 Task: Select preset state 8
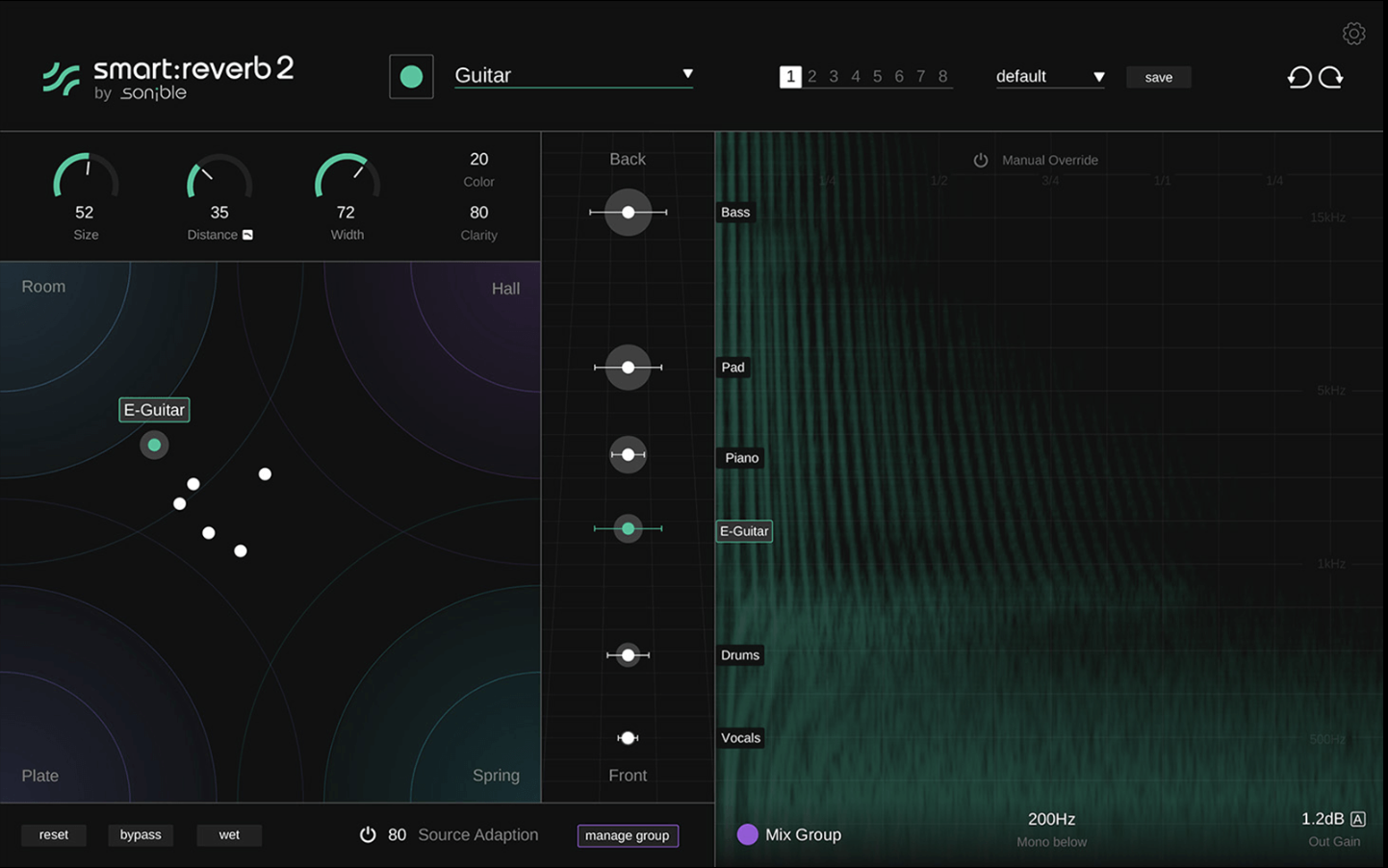(x=942, y=75)
